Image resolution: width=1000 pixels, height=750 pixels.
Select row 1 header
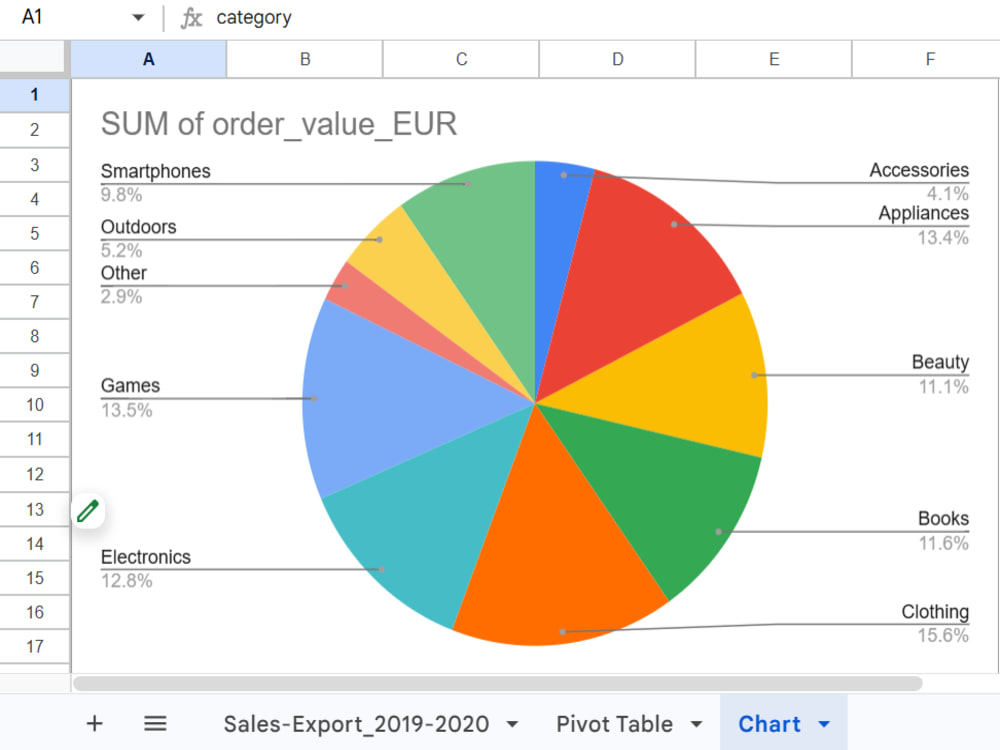(x=34, y=95)
